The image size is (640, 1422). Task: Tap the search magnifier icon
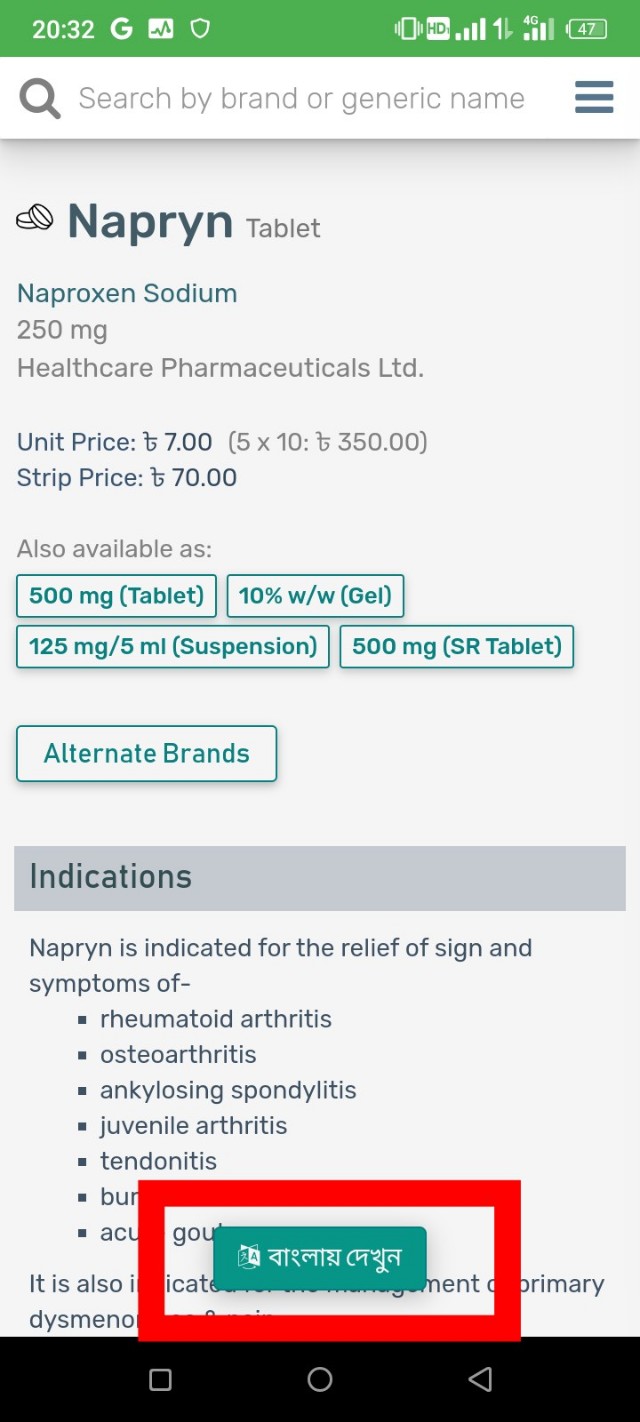40,99
